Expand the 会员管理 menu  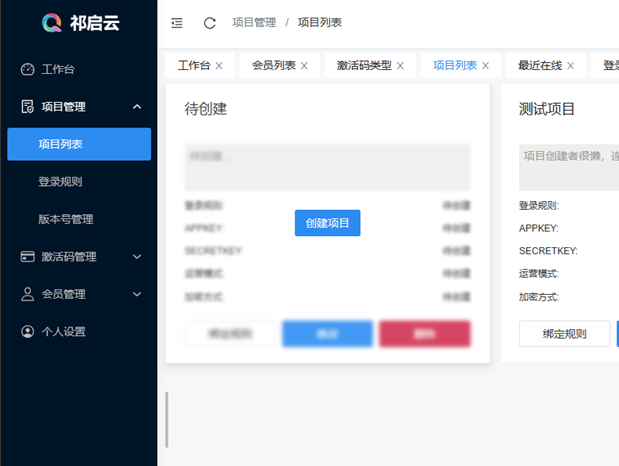[137, 294]
